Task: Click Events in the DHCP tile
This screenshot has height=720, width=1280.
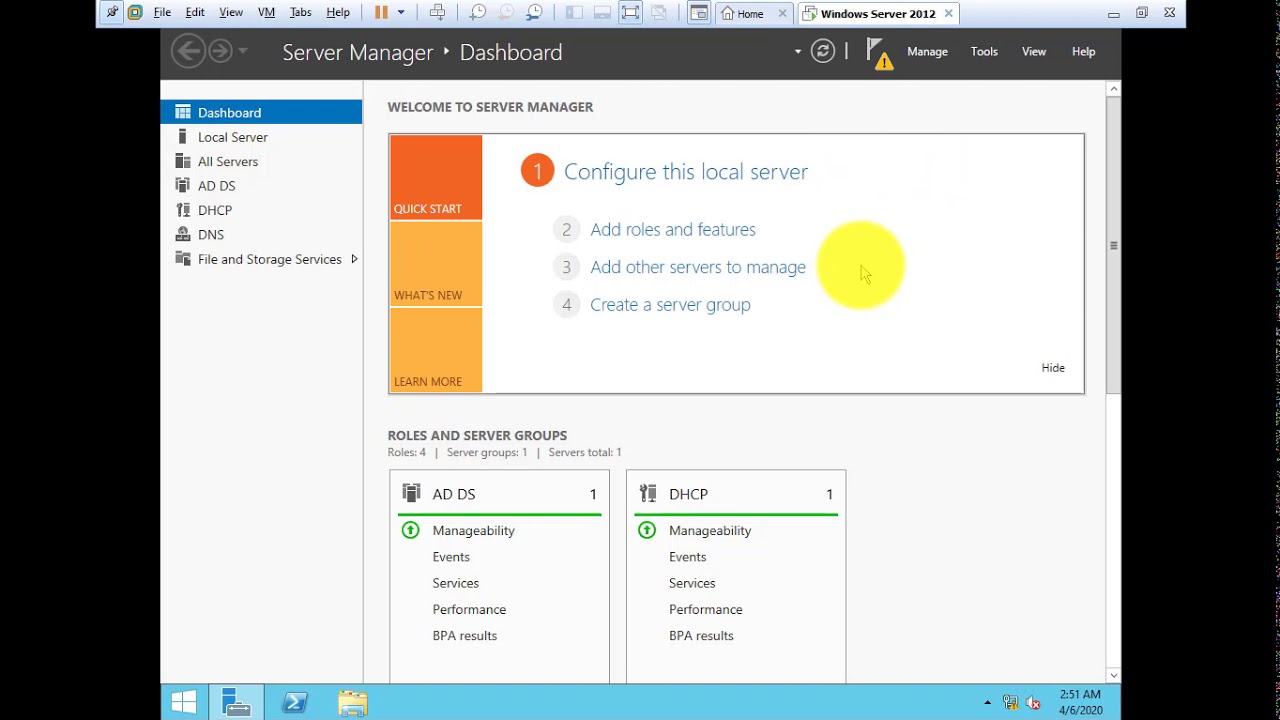Action: pyautogui.click(x=687, y=557)
